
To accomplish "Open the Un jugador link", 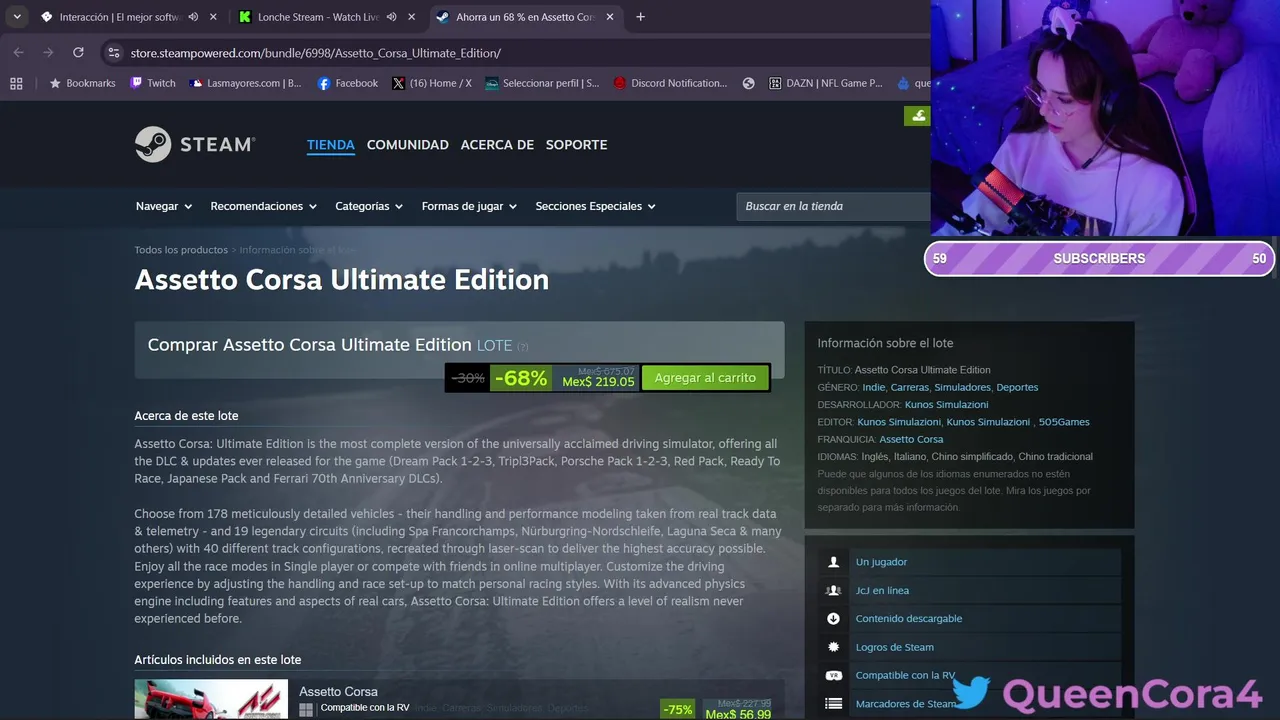I will click(881, 562).
